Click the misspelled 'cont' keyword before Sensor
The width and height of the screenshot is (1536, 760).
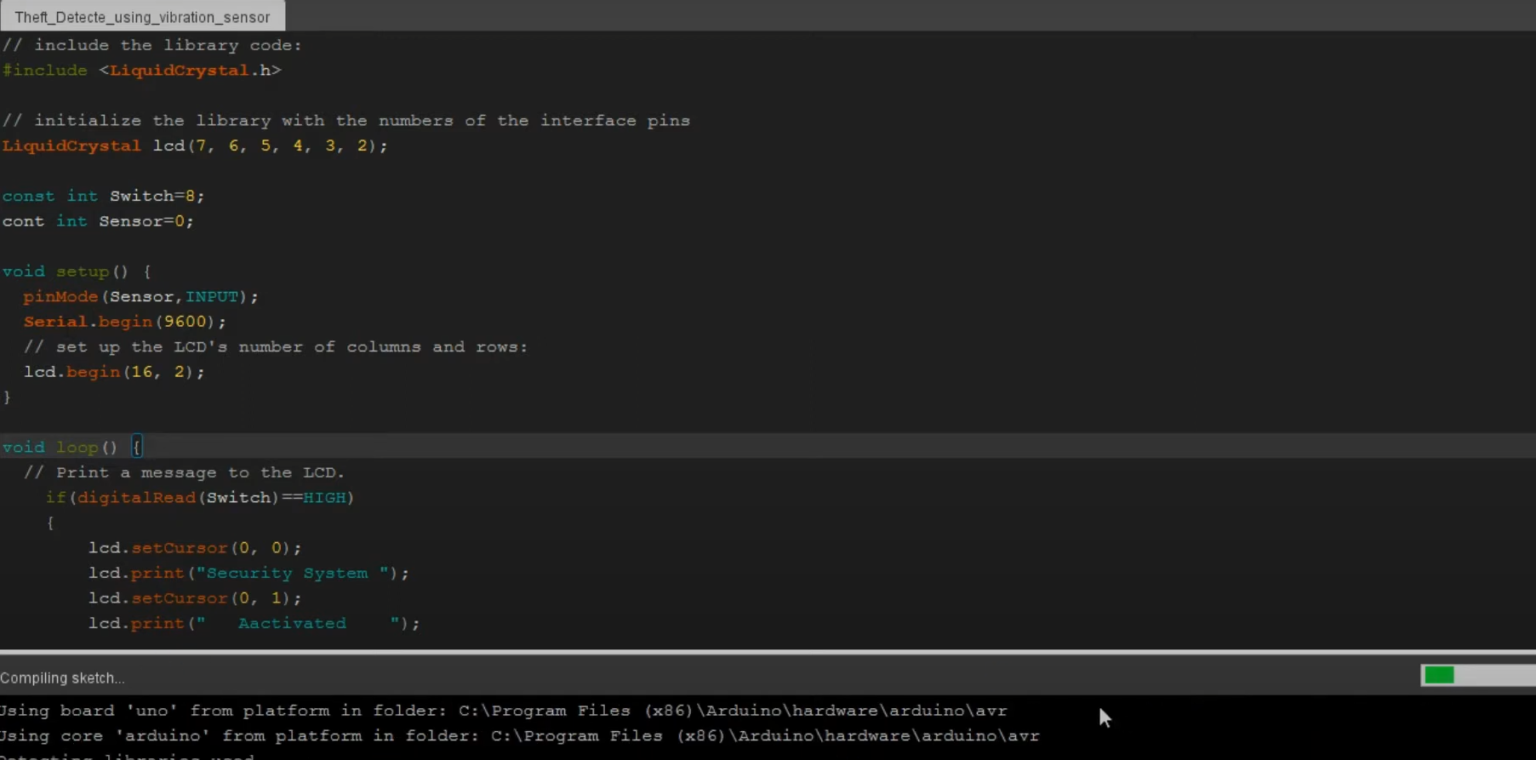23,221
